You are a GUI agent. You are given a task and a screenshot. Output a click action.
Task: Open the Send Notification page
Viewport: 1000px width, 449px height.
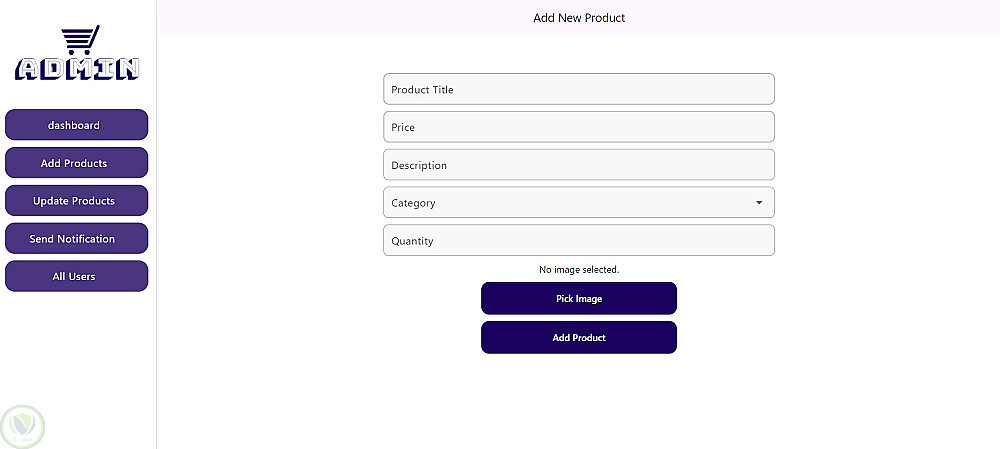[76, 239]
